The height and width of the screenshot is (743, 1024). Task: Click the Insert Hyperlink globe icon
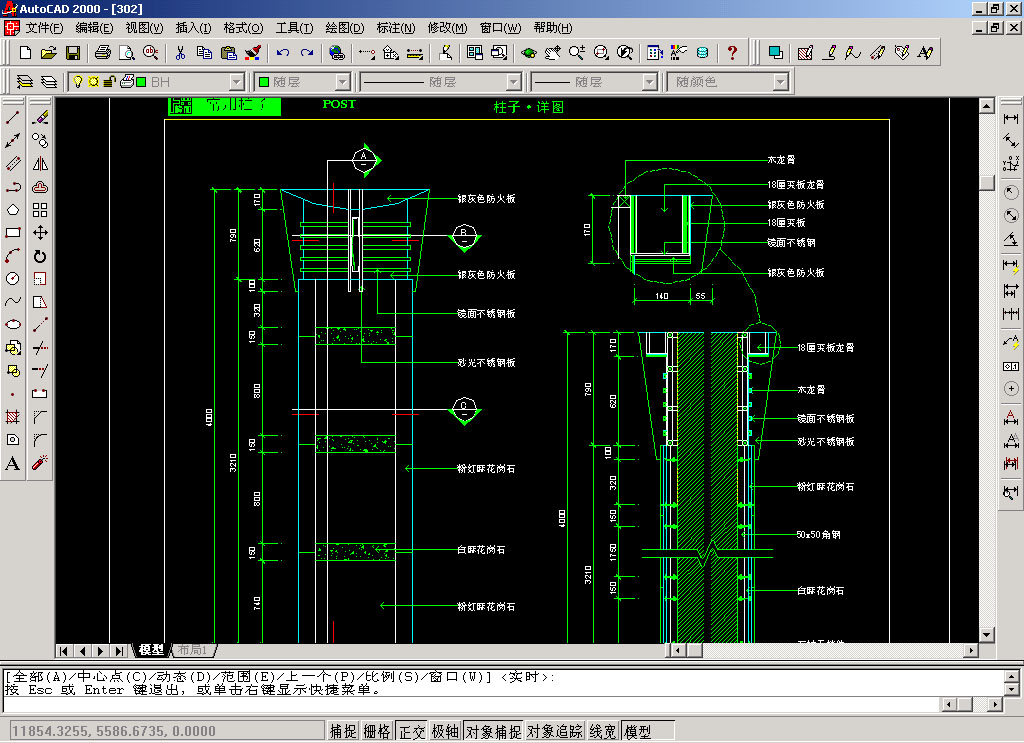337,53
